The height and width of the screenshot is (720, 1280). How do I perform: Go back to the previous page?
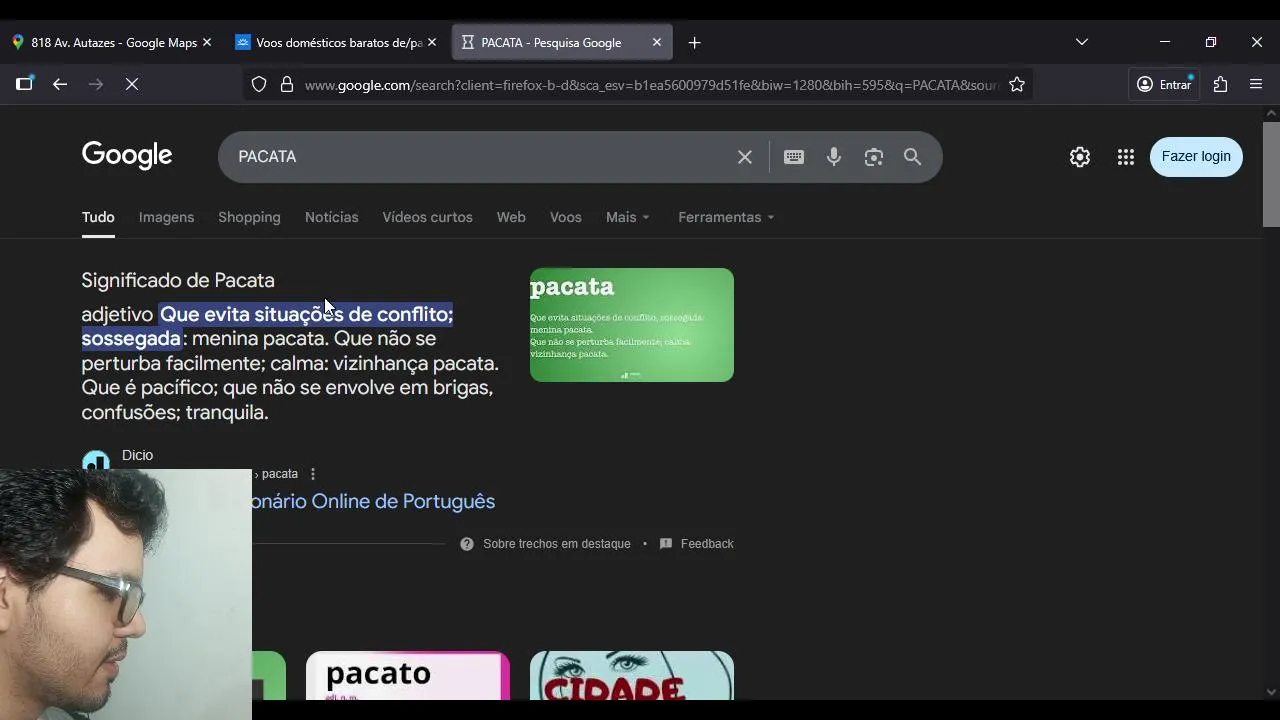click(x=60, y=85)
